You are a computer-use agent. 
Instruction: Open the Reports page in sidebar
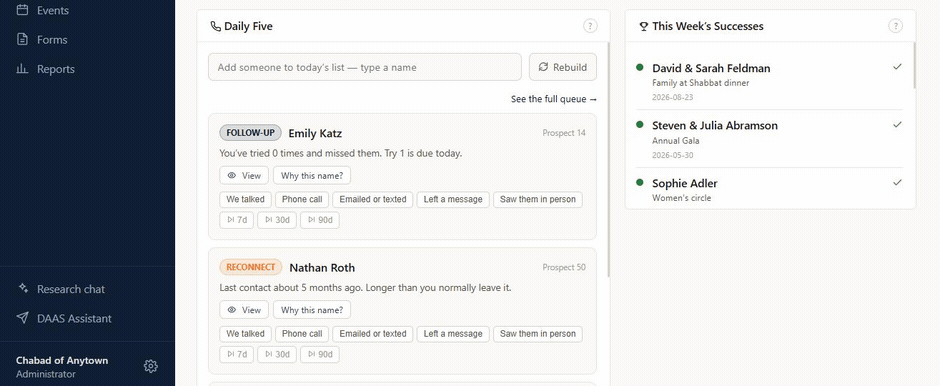(x=46, y=69)
